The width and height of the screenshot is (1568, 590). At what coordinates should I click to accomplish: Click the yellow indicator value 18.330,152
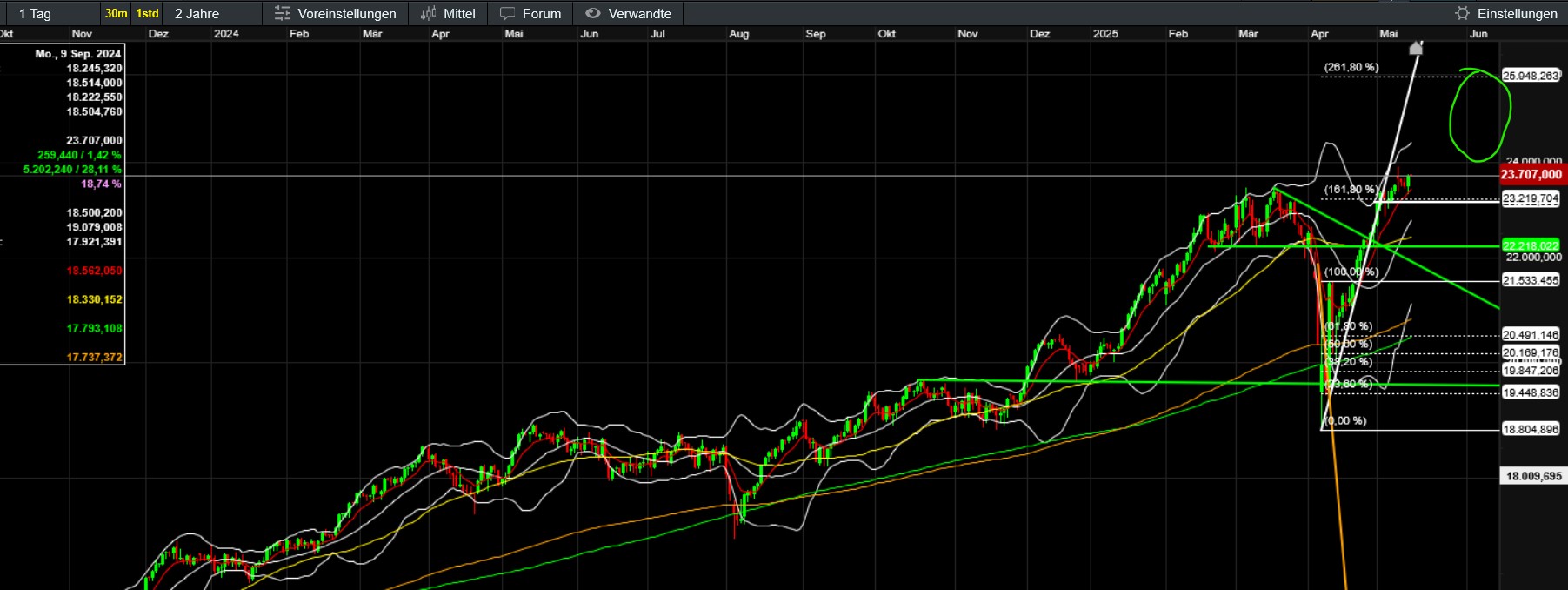pyautogui.click(x=94, y=299)
